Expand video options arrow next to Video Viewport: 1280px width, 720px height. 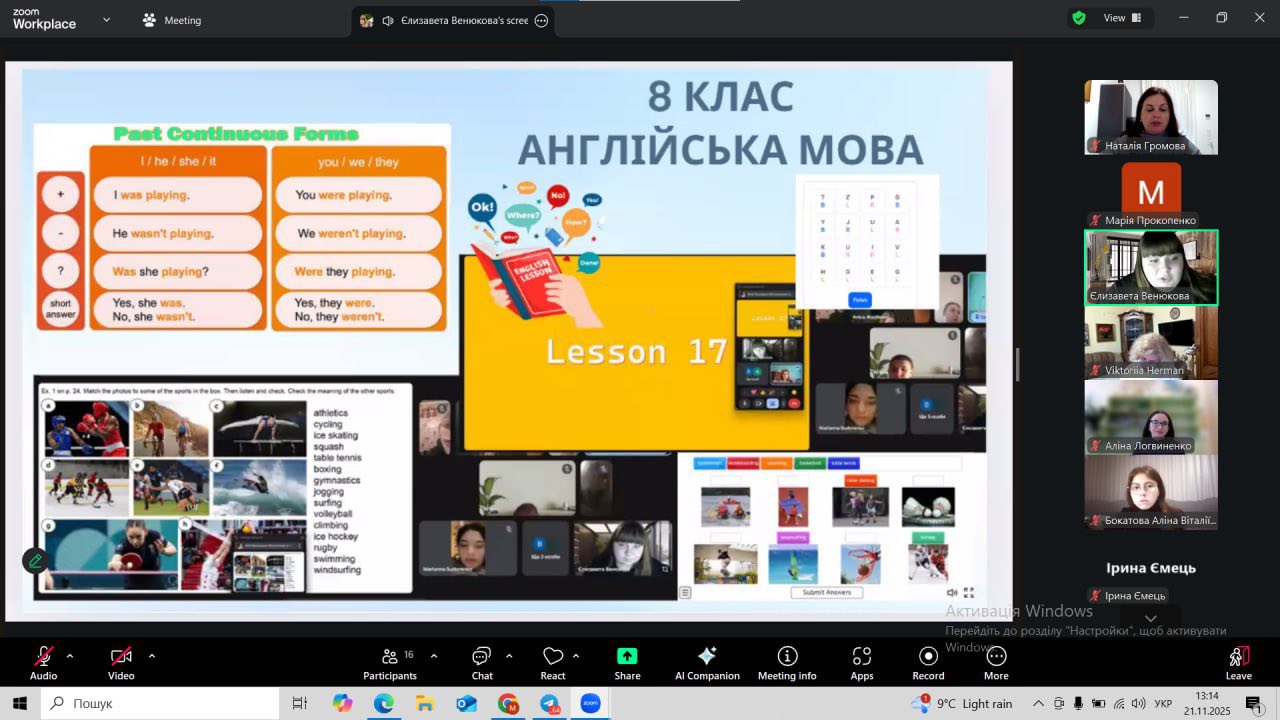click(152, 656)
